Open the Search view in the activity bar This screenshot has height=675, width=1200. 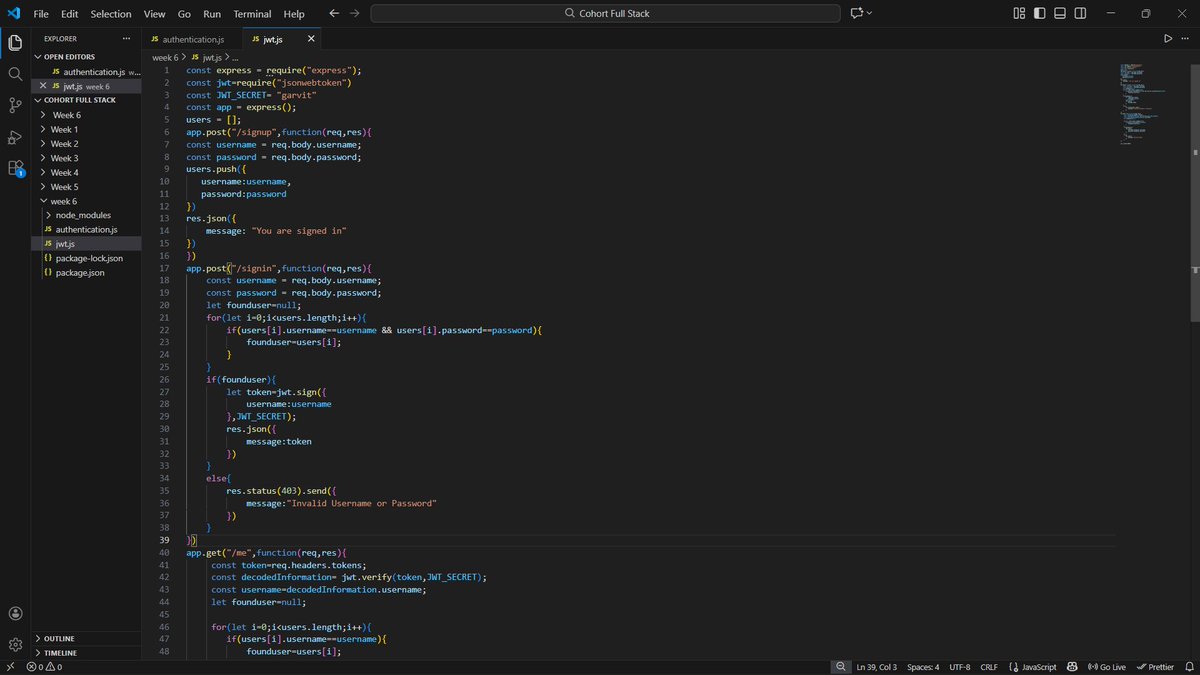pos(15,74)
